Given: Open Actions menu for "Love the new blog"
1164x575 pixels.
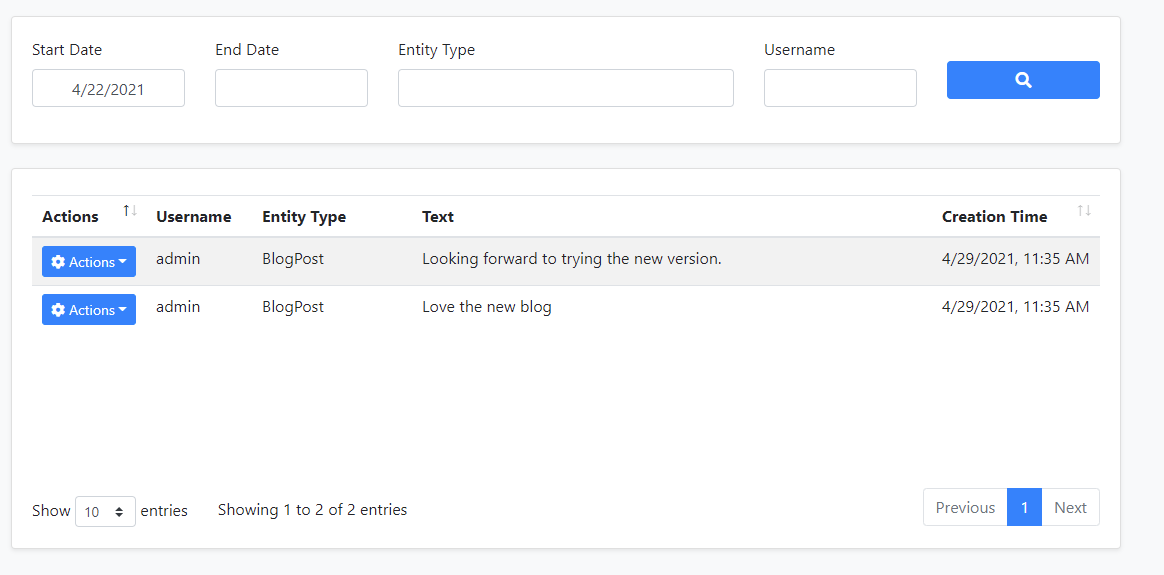Looking at the screenshot, I should [89, 310].
